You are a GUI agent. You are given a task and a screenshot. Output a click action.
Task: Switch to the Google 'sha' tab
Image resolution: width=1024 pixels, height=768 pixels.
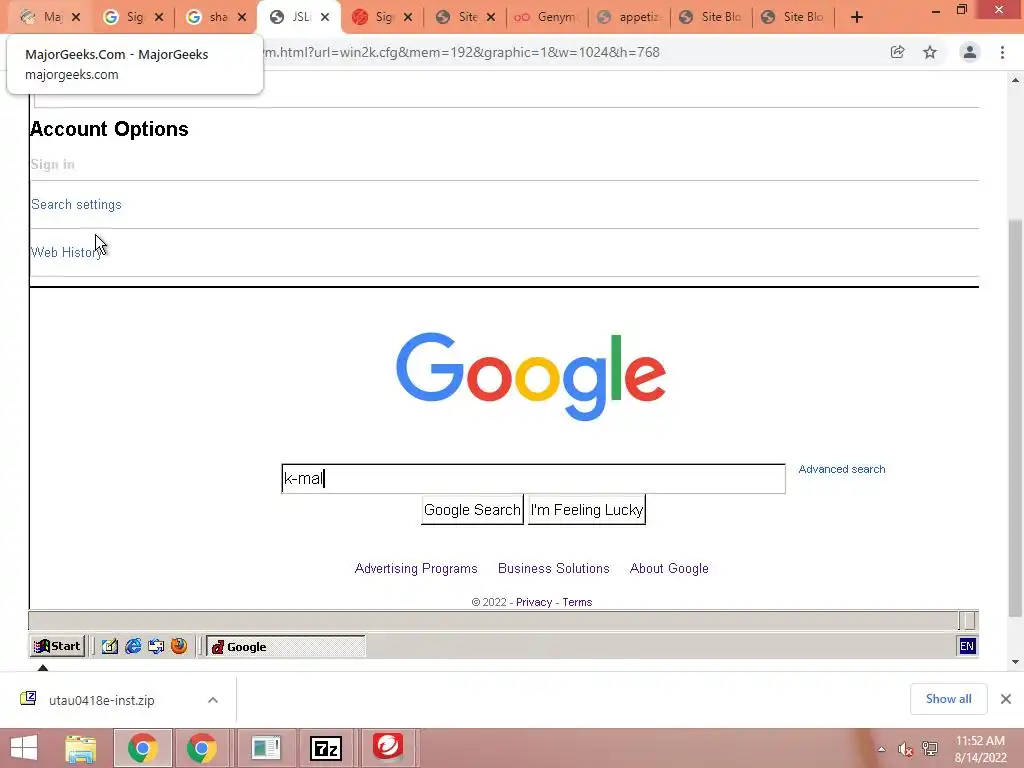tap(214, 17)
